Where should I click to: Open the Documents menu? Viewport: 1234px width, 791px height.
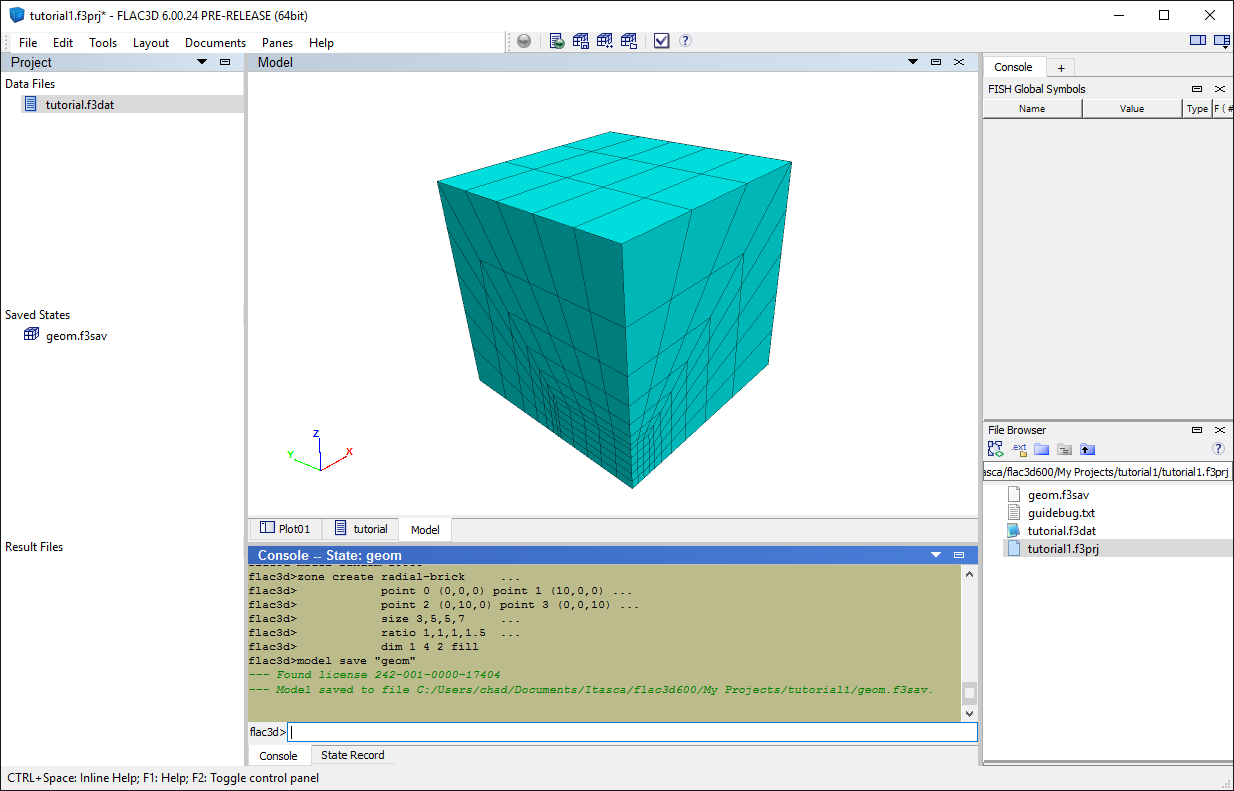pos(215,43)
